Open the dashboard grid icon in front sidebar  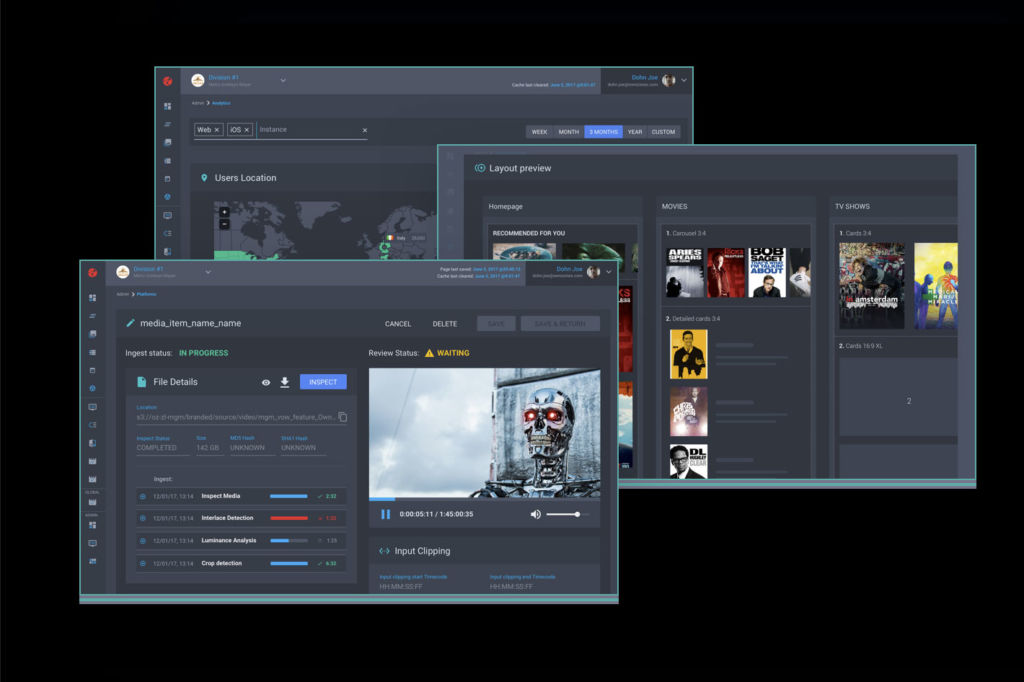coord(93,298)
